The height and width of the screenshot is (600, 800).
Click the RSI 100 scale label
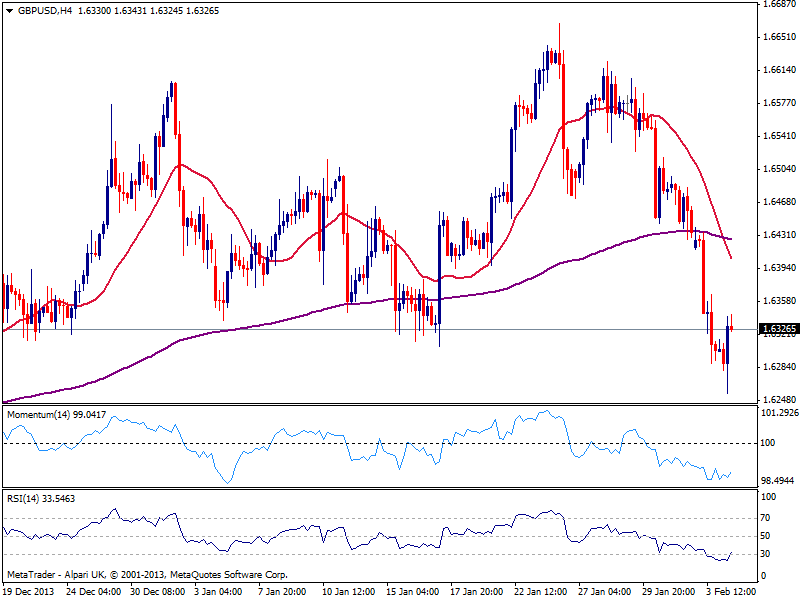click(x=768, y=496)
